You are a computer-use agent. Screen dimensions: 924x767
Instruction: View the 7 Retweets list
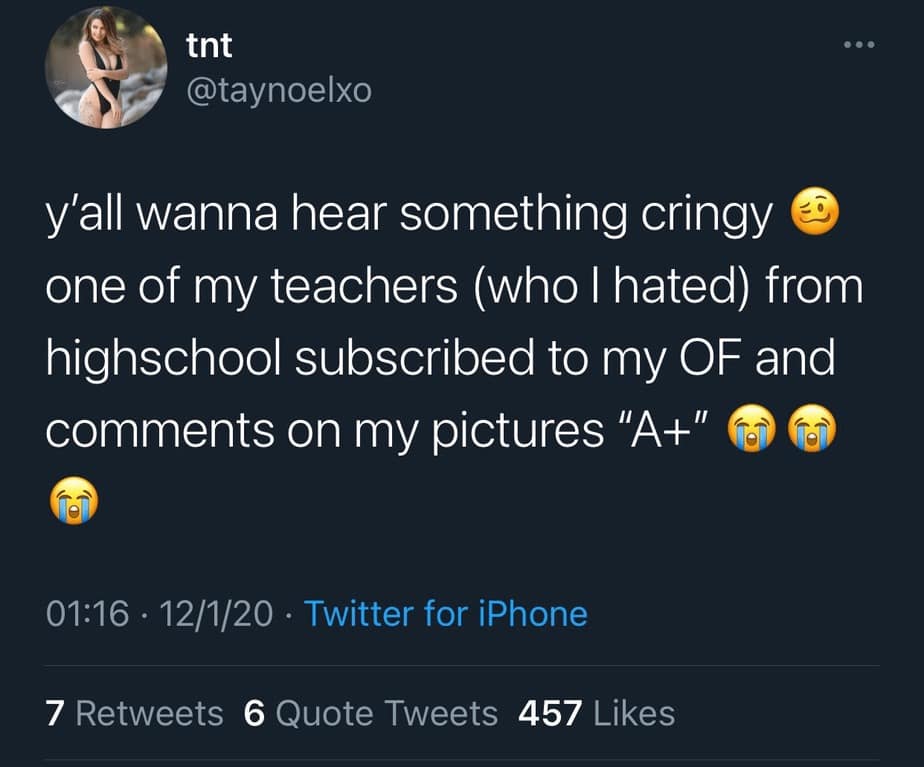point(135,713)
